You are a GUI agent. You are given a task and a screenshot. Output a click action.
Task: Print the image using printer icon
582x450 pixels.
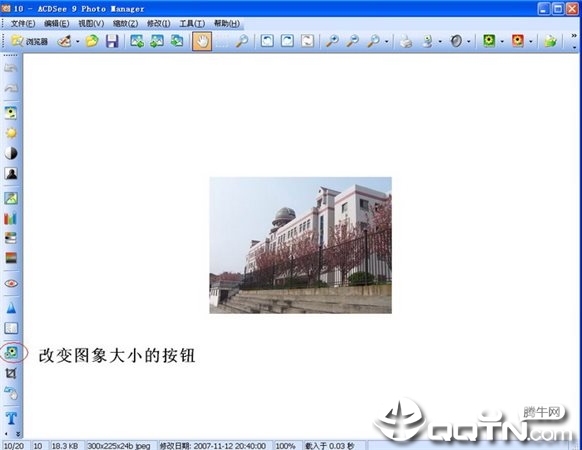coord(406,41)
